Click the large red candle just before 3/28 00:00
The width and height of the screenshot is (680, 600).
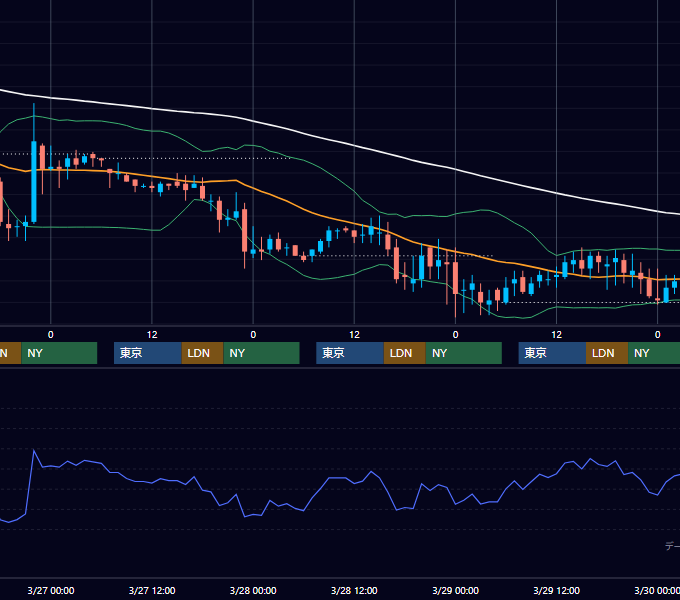245,230
